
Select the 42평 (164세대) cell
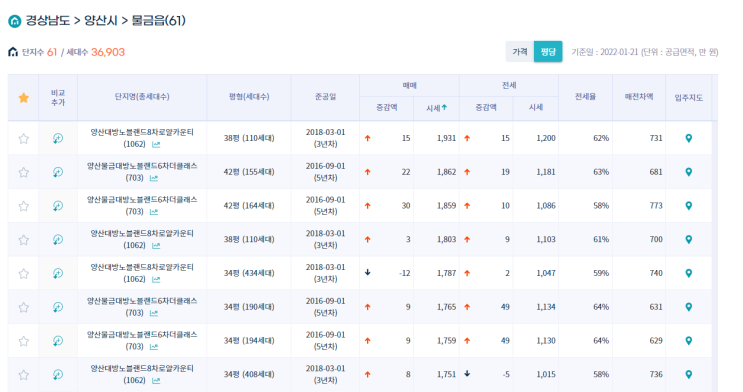pyautogui.click(x=249, y=206)
